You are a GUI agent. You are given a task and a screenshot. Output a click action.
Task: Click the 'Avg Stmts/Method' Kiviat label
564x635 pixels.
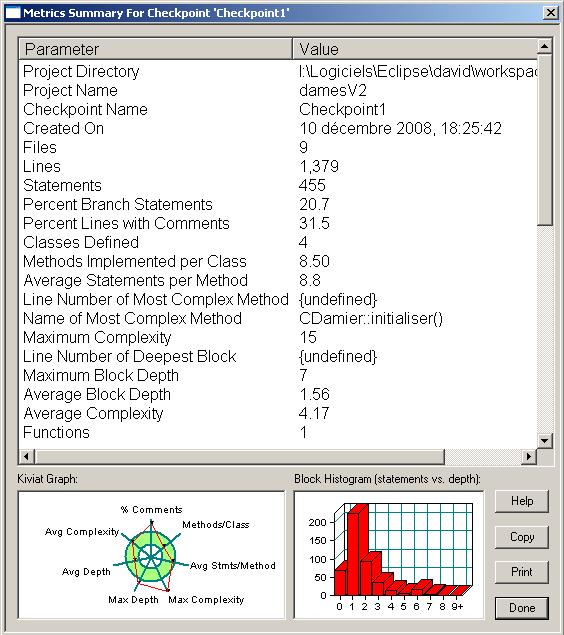pos(233,566)
